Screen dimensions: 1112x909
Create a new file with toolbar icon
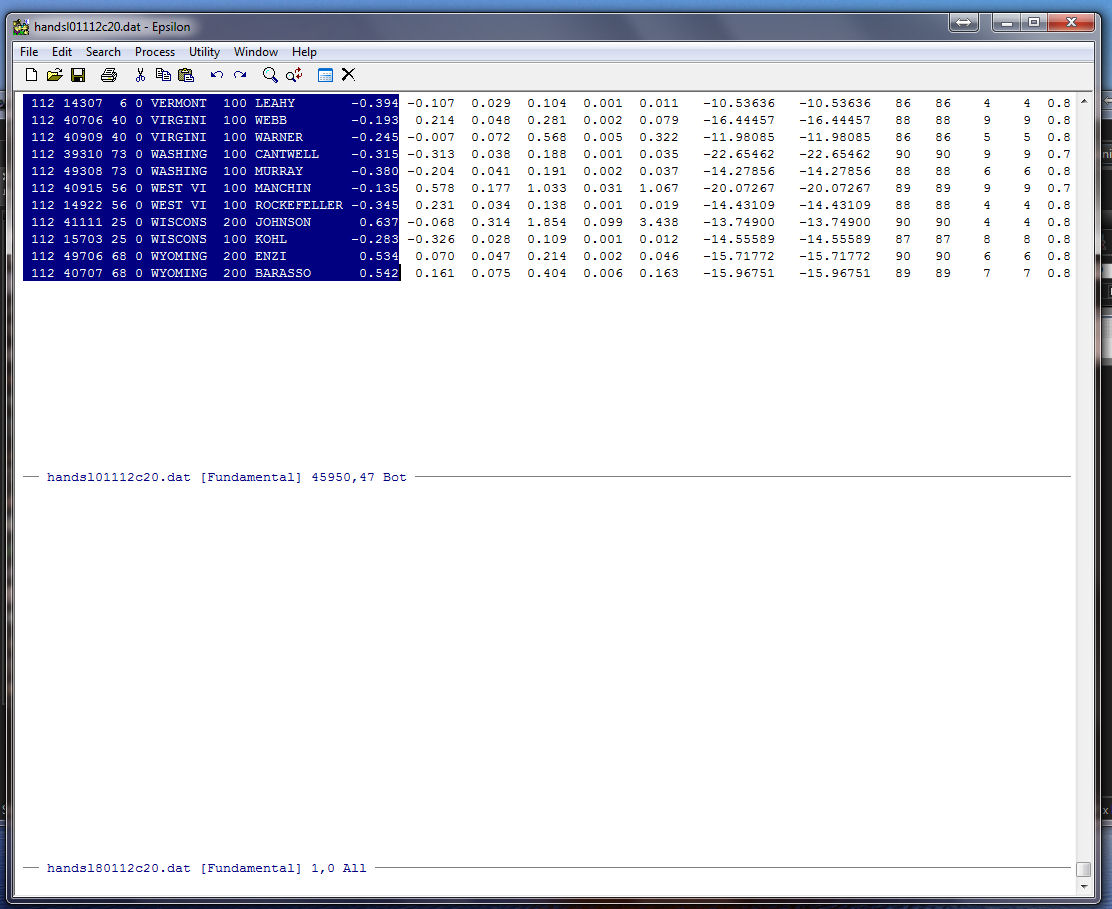coord(31,75)
